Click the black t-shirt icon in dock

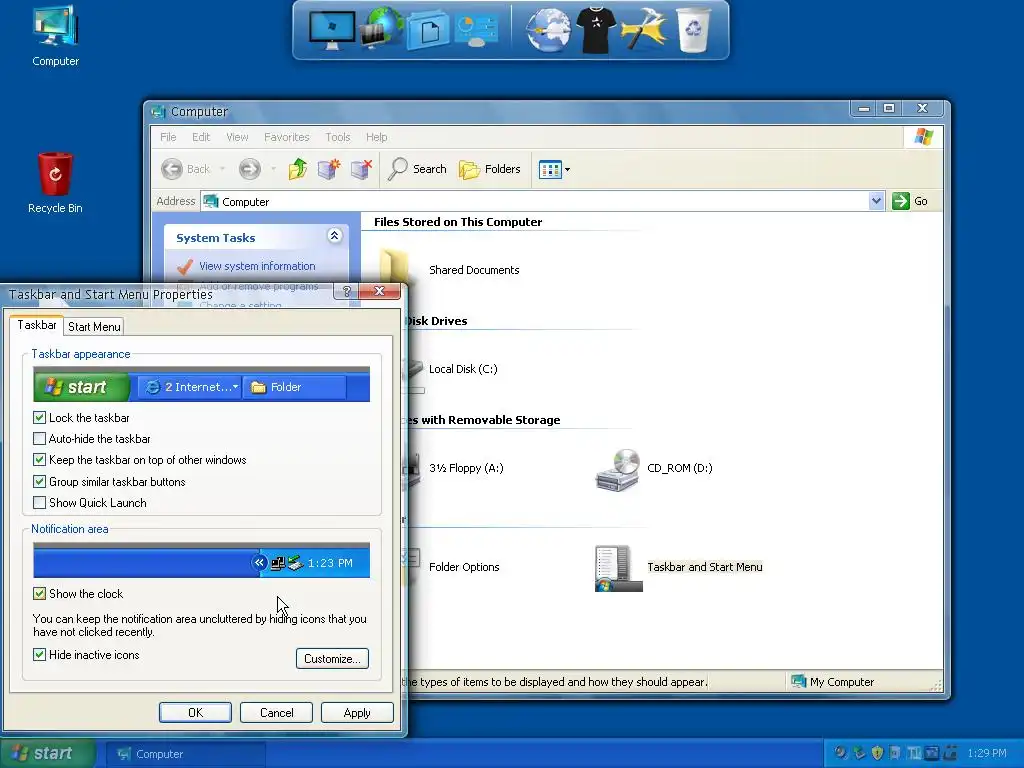(x=596, y=30)
